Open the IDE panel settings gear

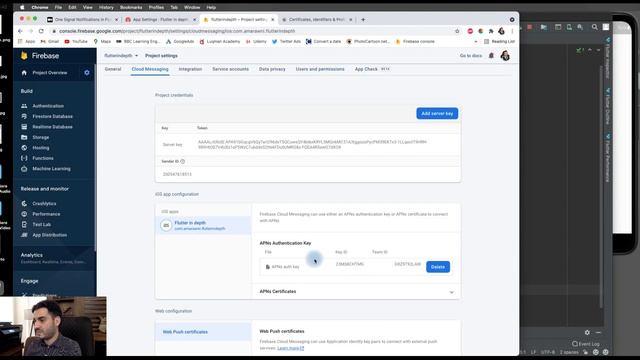tap(587, 332)
